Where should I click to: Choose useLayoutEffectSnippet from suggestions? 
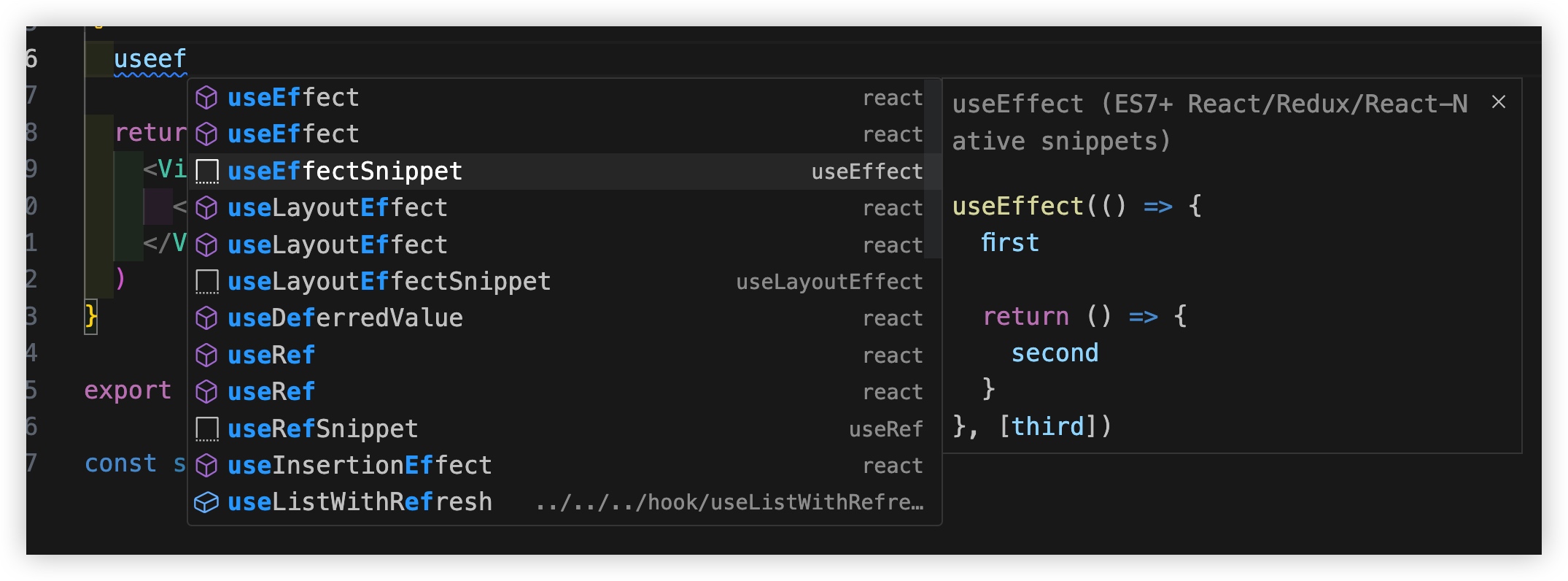(389, 282)
